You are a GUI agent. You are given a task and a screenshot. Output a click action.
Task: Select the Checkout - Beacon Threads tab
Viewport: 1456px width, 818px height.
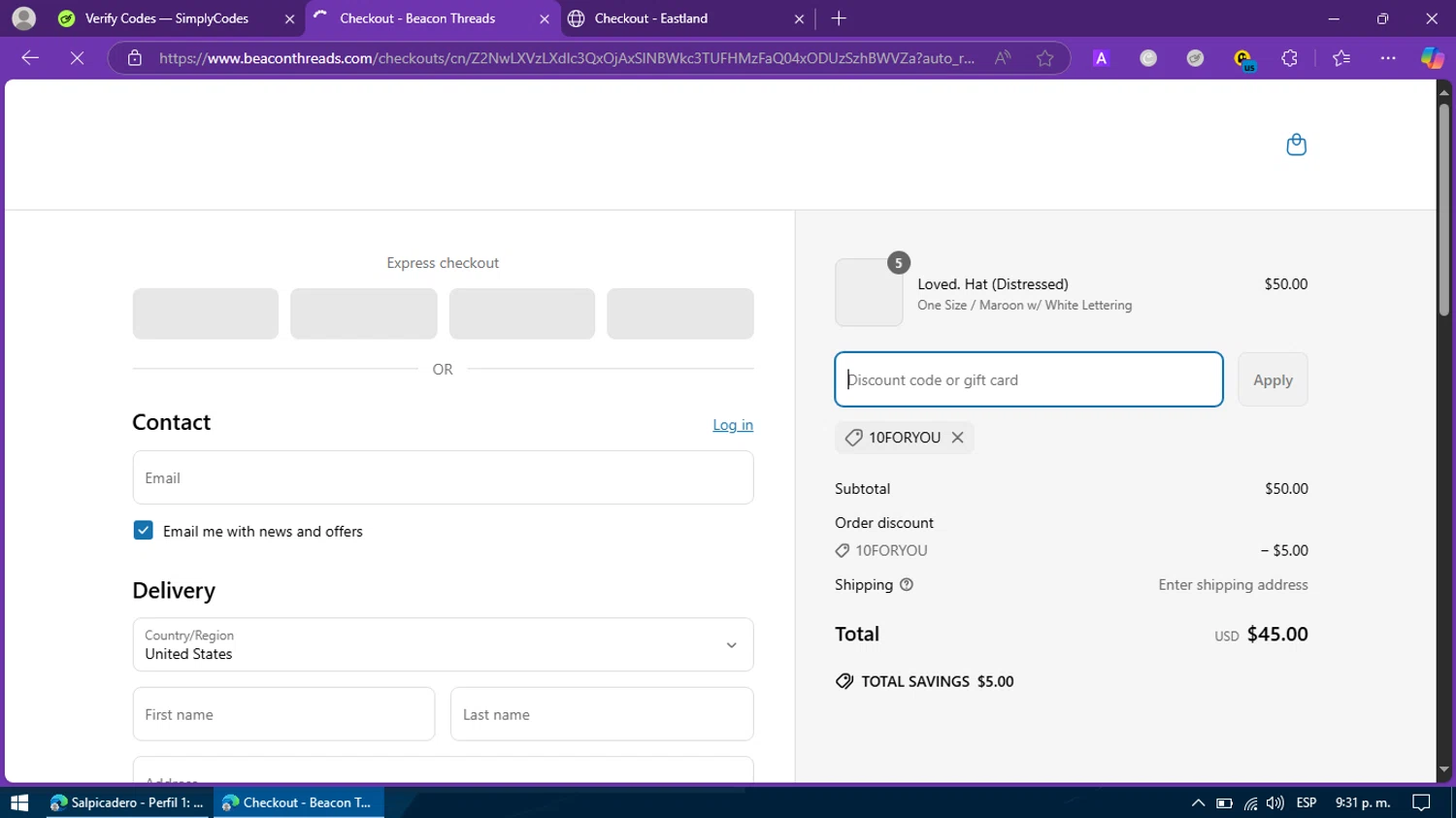click(x=417, y=18)
